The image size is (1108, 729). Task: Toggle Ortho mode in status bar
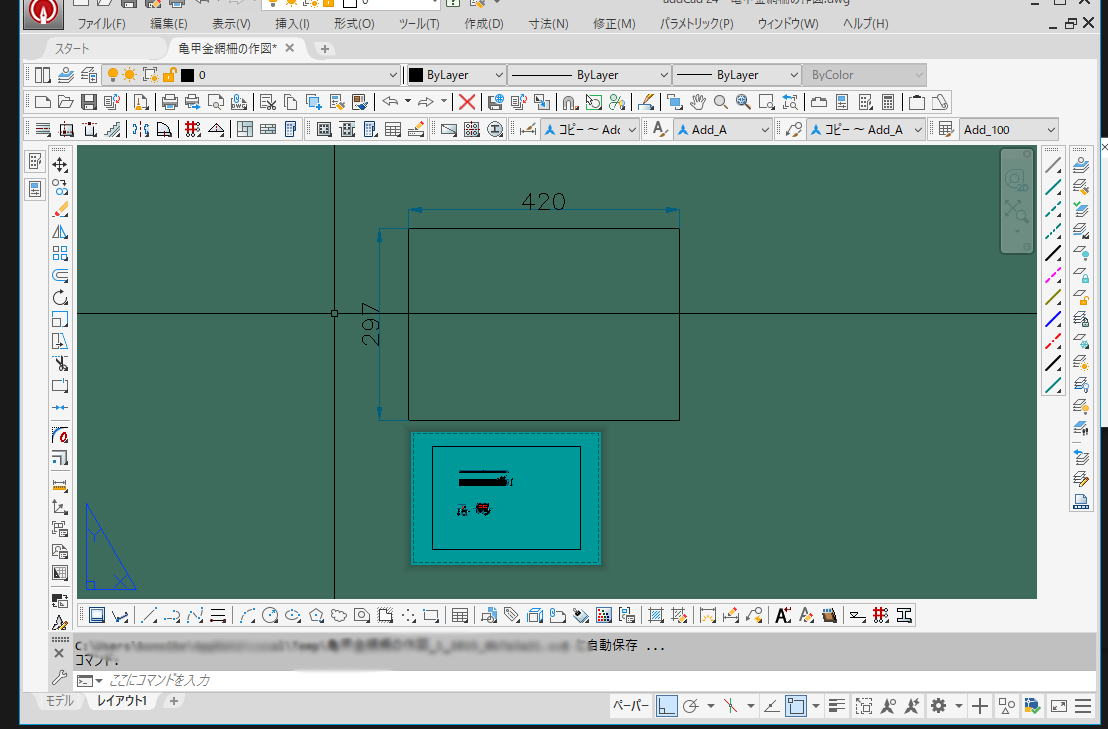coord(666,706)
